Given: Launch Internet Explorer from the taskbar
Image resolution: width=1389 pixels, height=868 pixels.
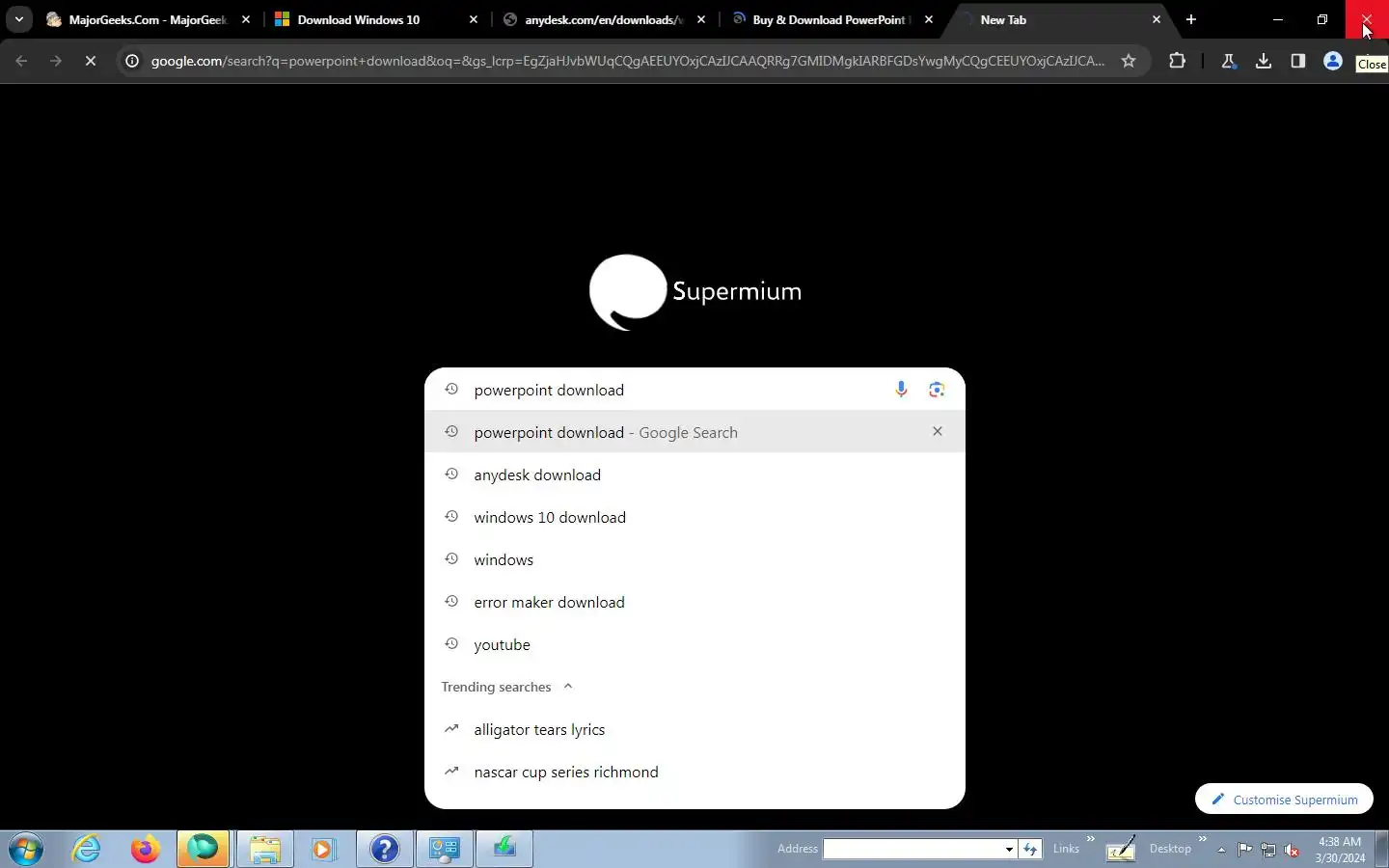Looking at the screenshot, I should click(87, 849).
